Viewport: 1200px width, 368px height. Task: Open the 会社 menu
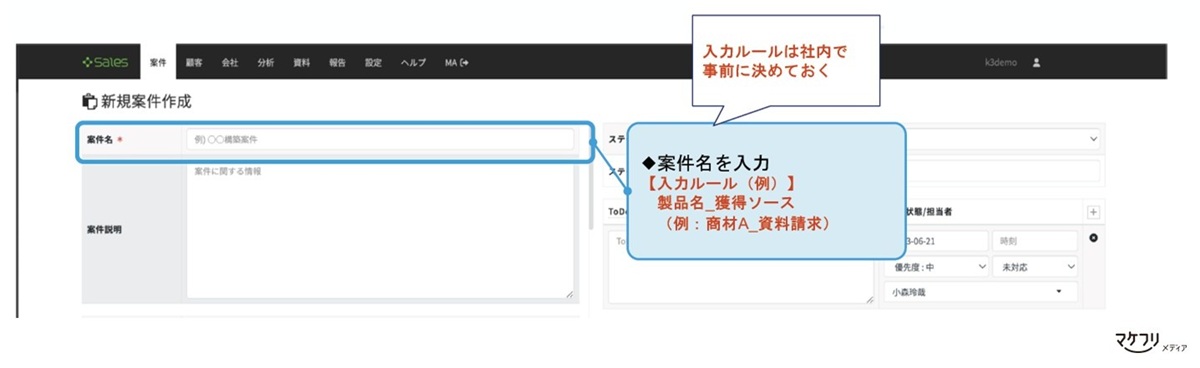click(x=230, y=62)
